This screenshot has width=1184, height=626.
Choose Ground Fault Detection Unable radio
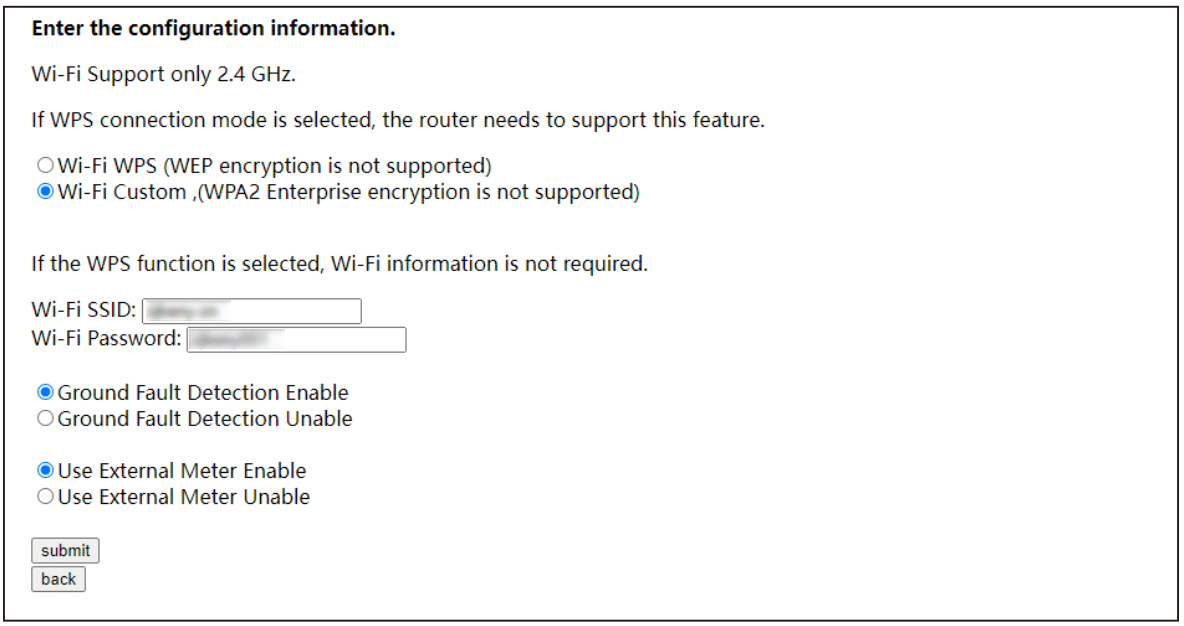45,418
